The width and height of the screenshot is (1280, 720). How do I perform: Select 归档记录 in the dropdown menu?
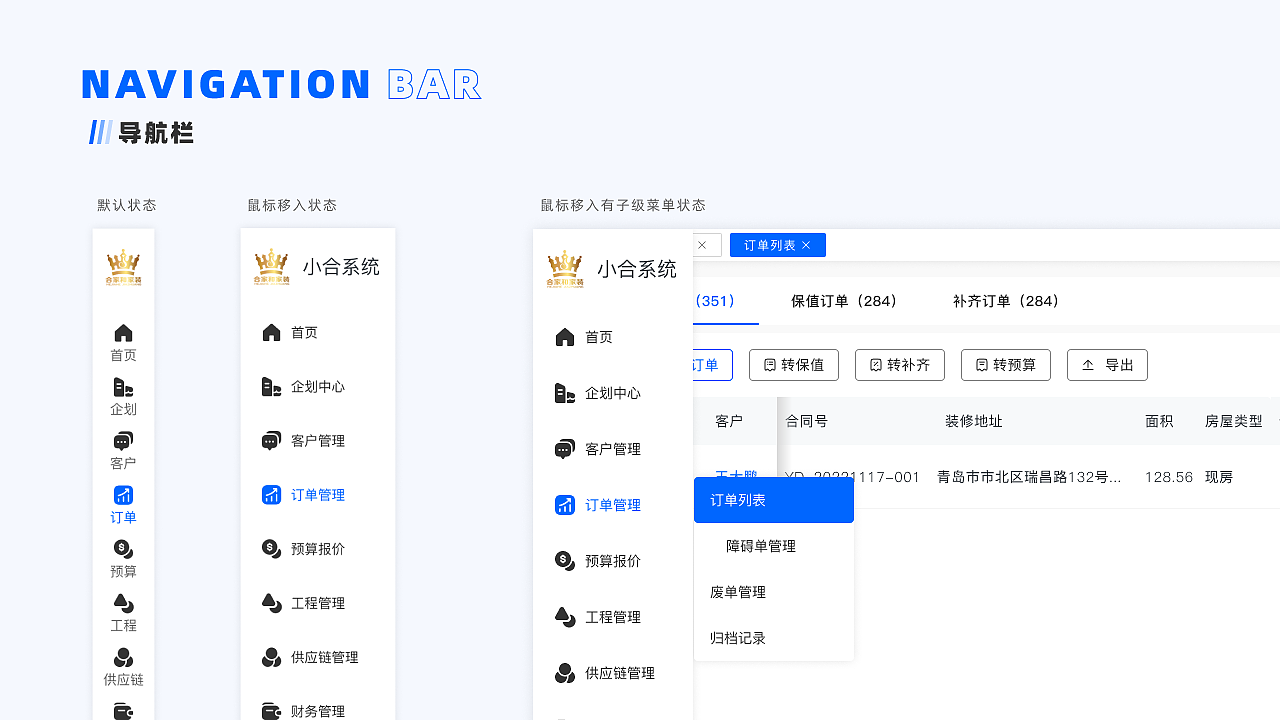[737, 637]
